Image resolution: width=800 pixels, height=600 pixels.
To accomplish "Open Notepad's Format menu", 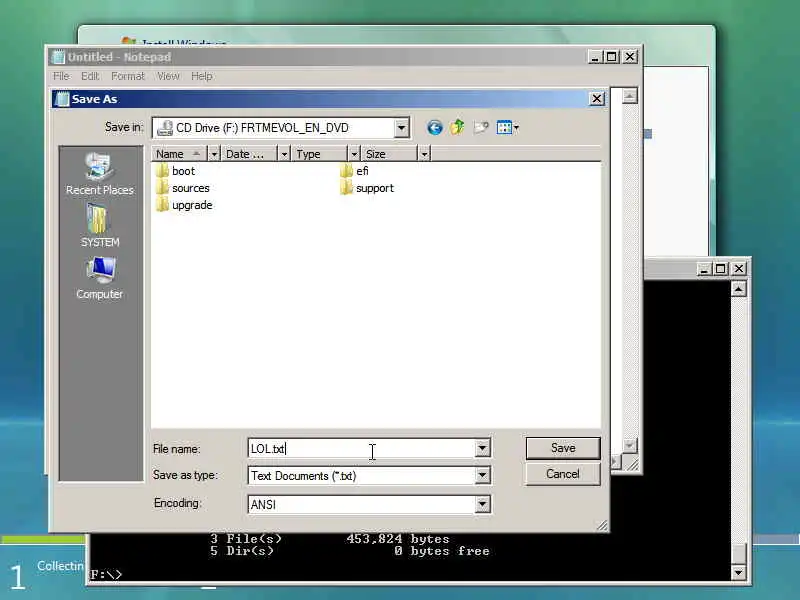I will (128, 76).
